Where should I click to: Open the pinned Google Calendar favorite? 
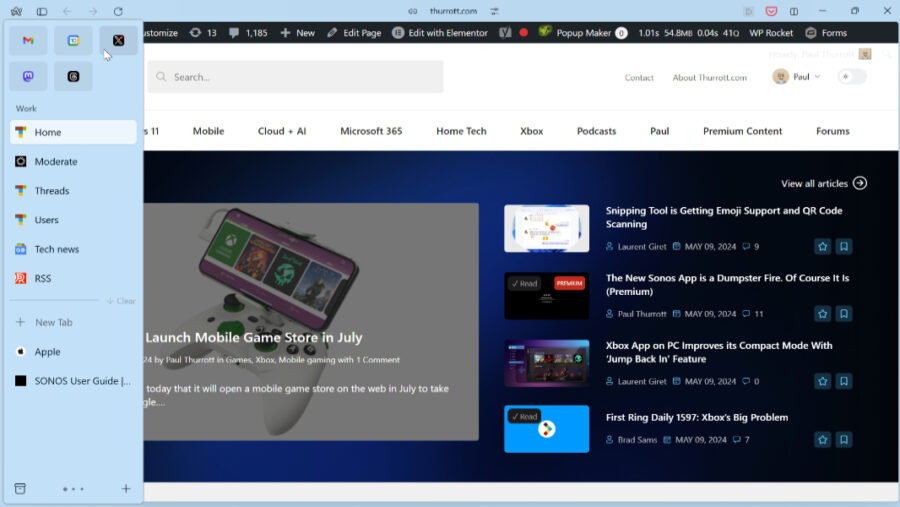[x=73, y=41]
